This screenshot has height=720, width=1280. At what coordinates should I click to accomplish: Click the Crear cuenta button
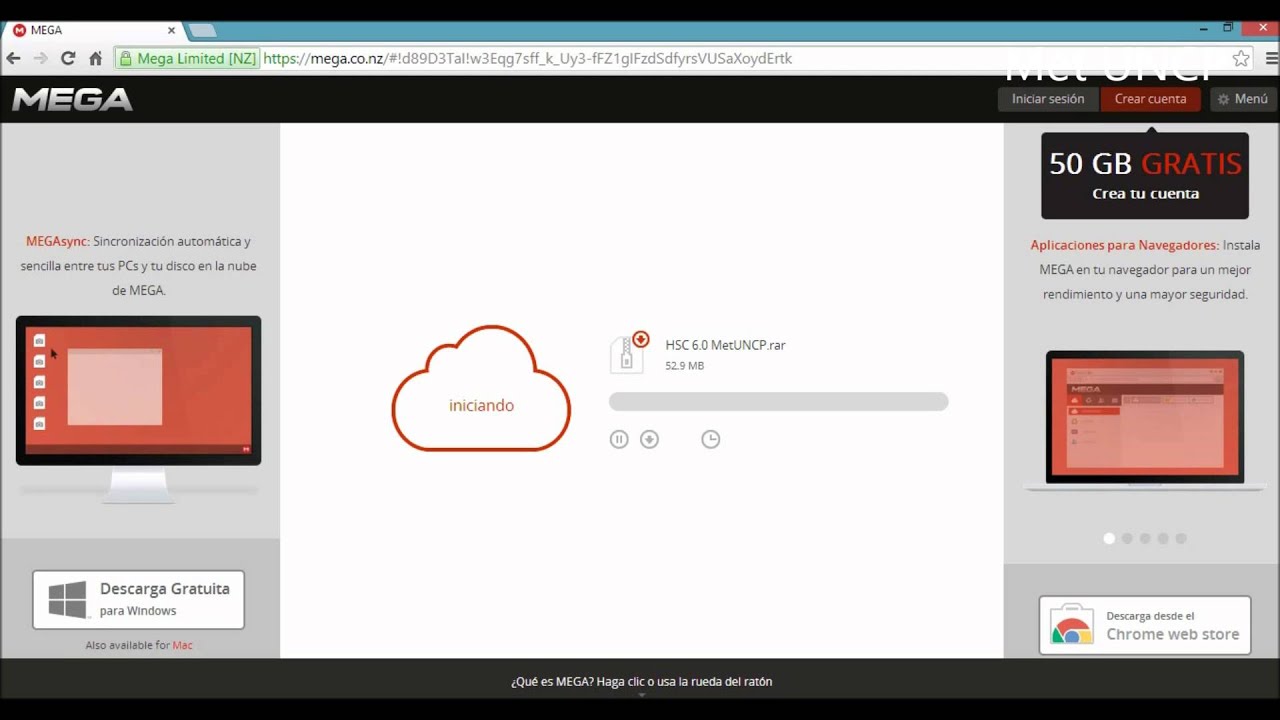point(1150,99)
